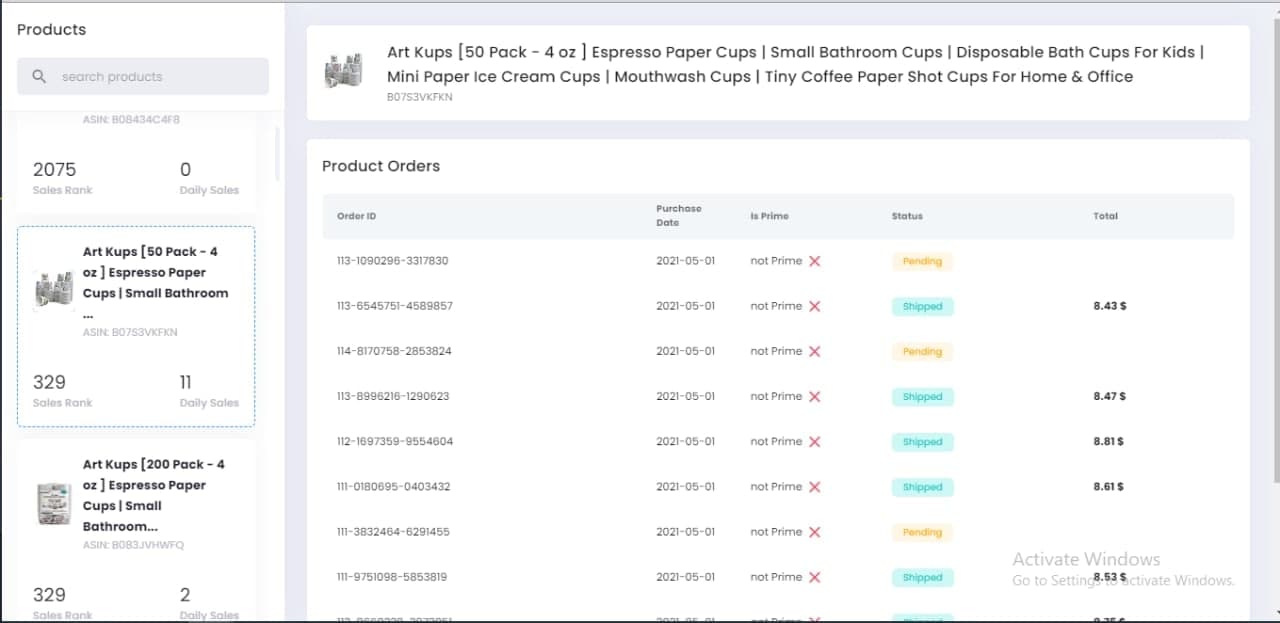Click the 8.43 $ total value

[1110, 306]
